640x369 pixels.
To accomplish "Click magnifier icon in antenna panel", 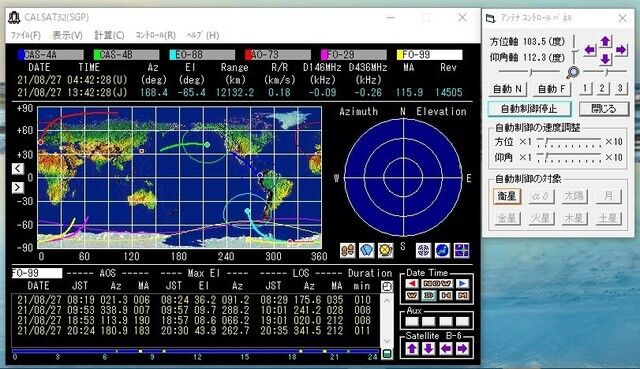I will coord(573,72).
